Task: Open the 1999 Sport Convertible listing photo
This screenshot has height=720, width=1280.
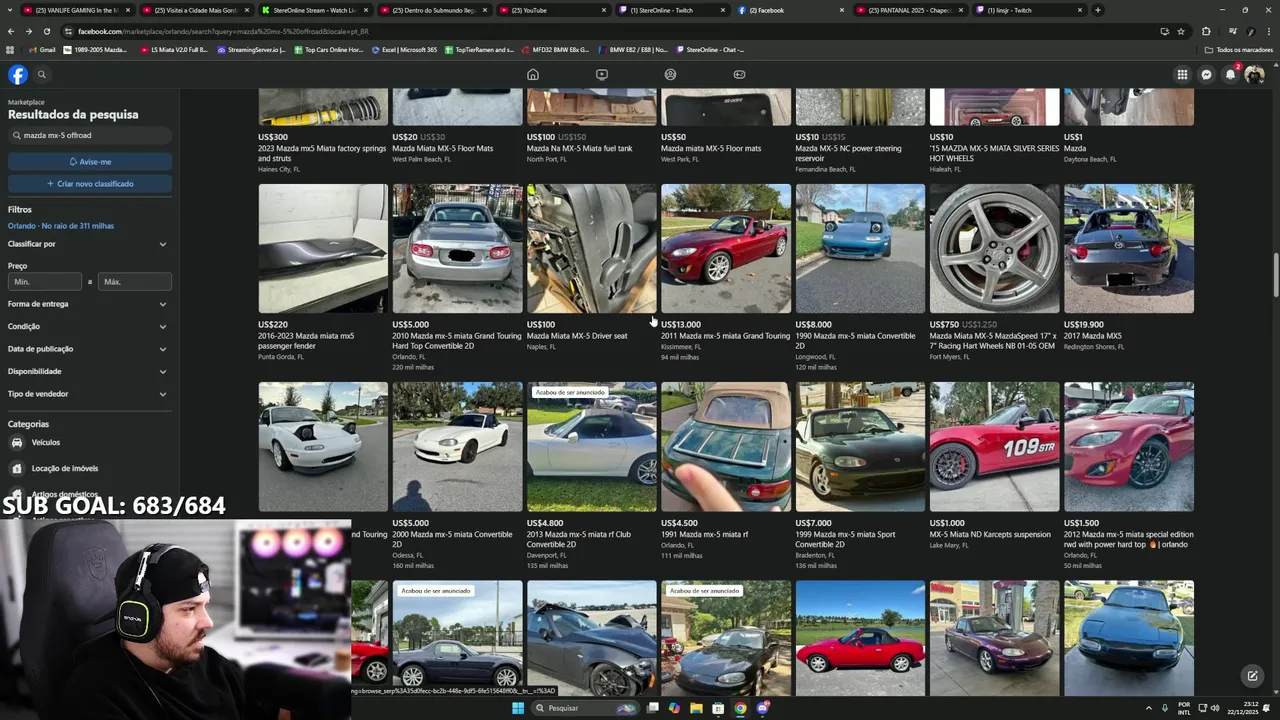Action: tap(860, 447)
